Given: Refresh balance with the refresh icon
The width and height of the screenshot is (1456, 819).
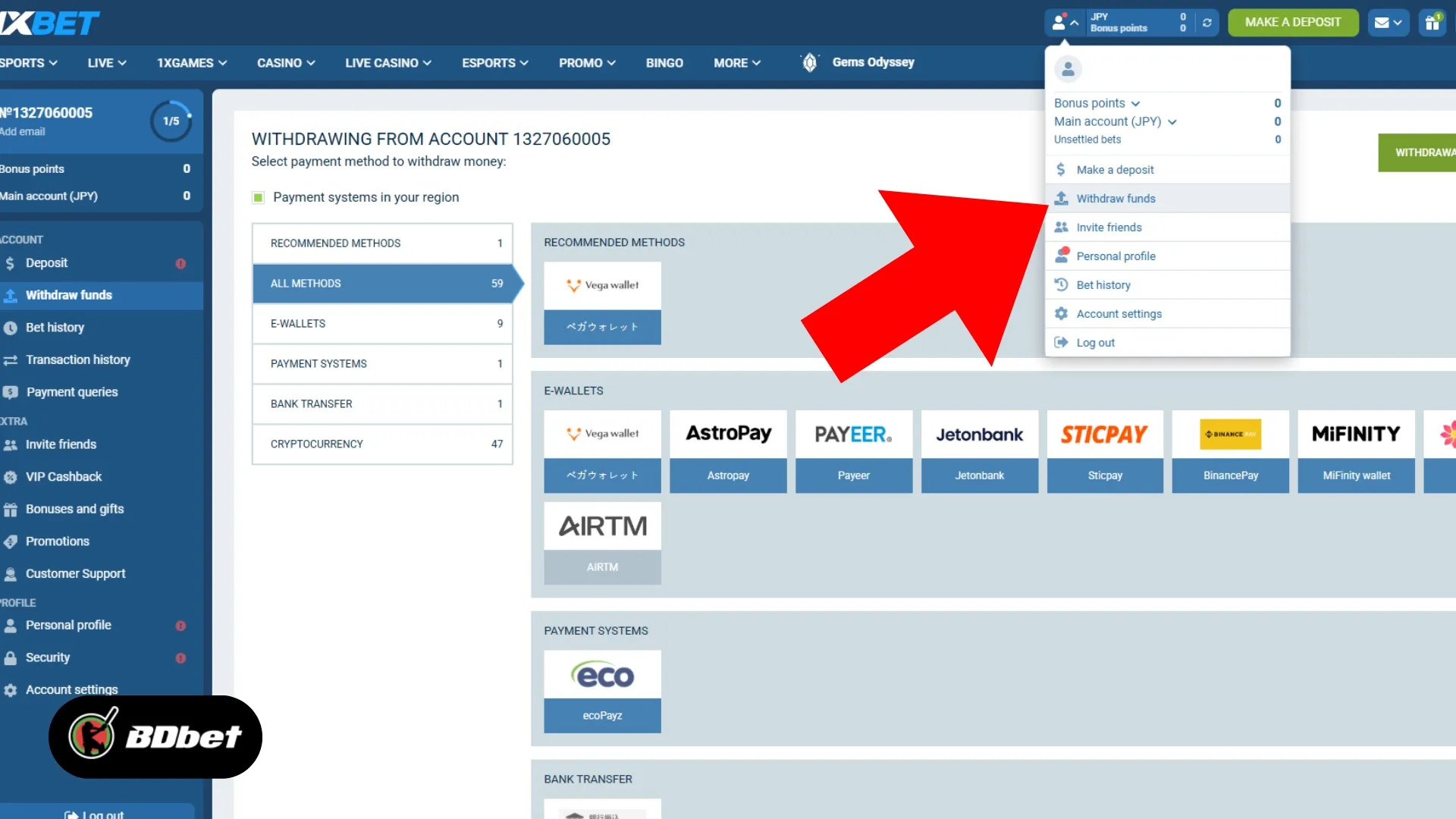Looking at the screenshot, I should [1207, 23].
